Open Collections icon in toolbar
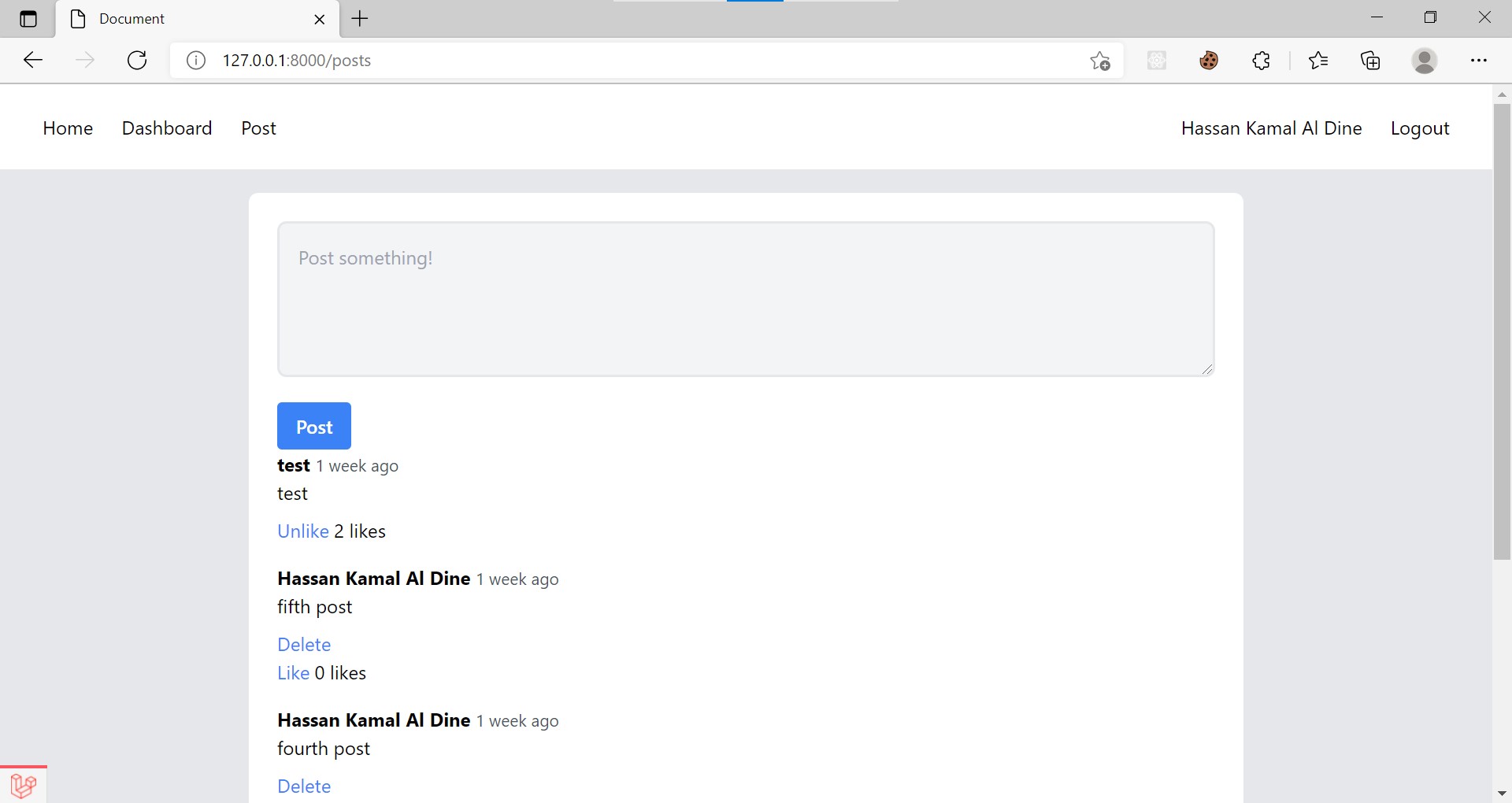Screen dimensions: 1512x803 1370,61
